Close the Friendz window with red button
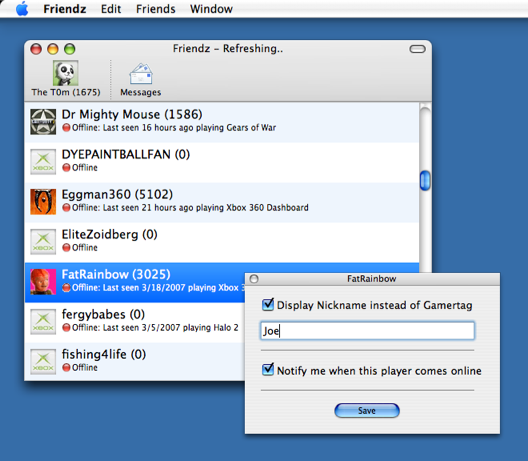Image resolution: width=528 pixels, height=461 pixels. [x=36, y=49]
